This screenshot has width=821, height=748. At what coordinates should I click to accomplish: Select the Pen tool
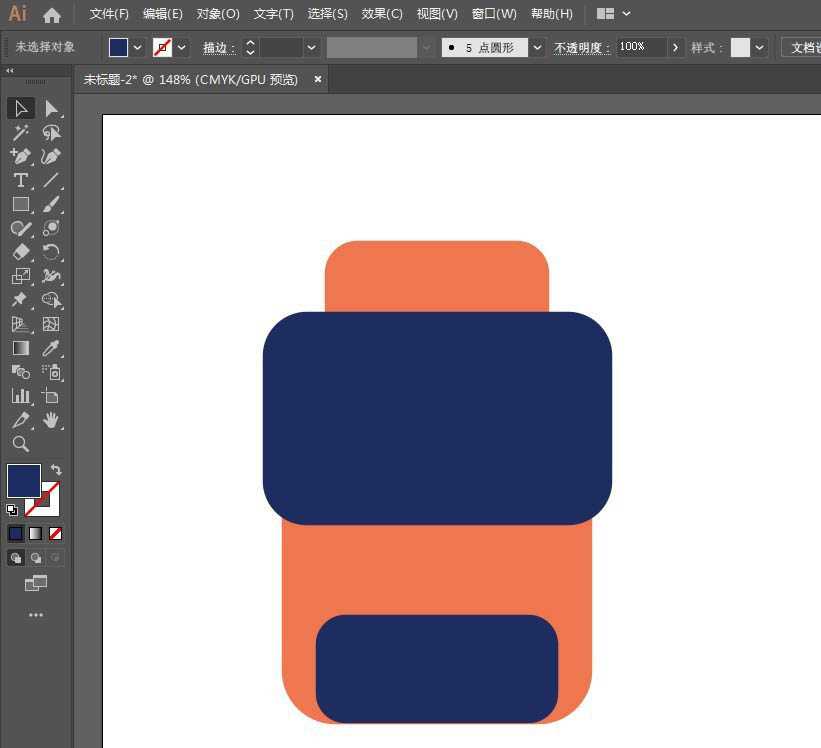[20, 156]
